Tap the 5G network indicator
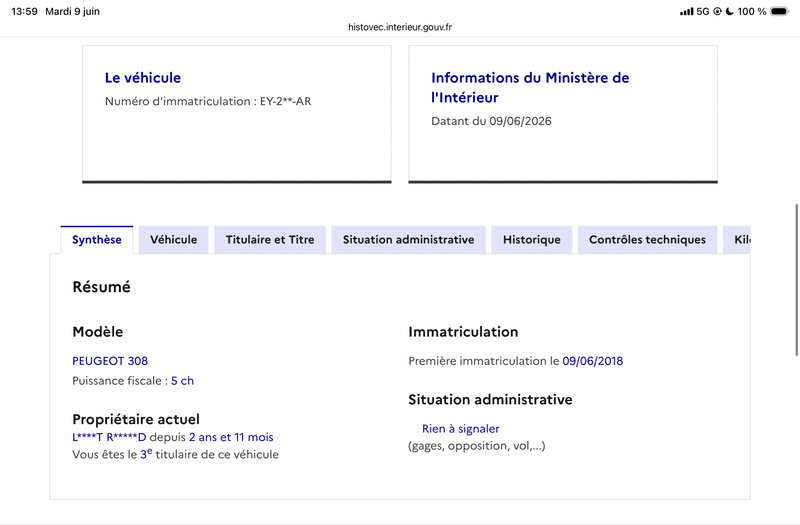This screenshot has height=525, width=800. coord(703,11)
